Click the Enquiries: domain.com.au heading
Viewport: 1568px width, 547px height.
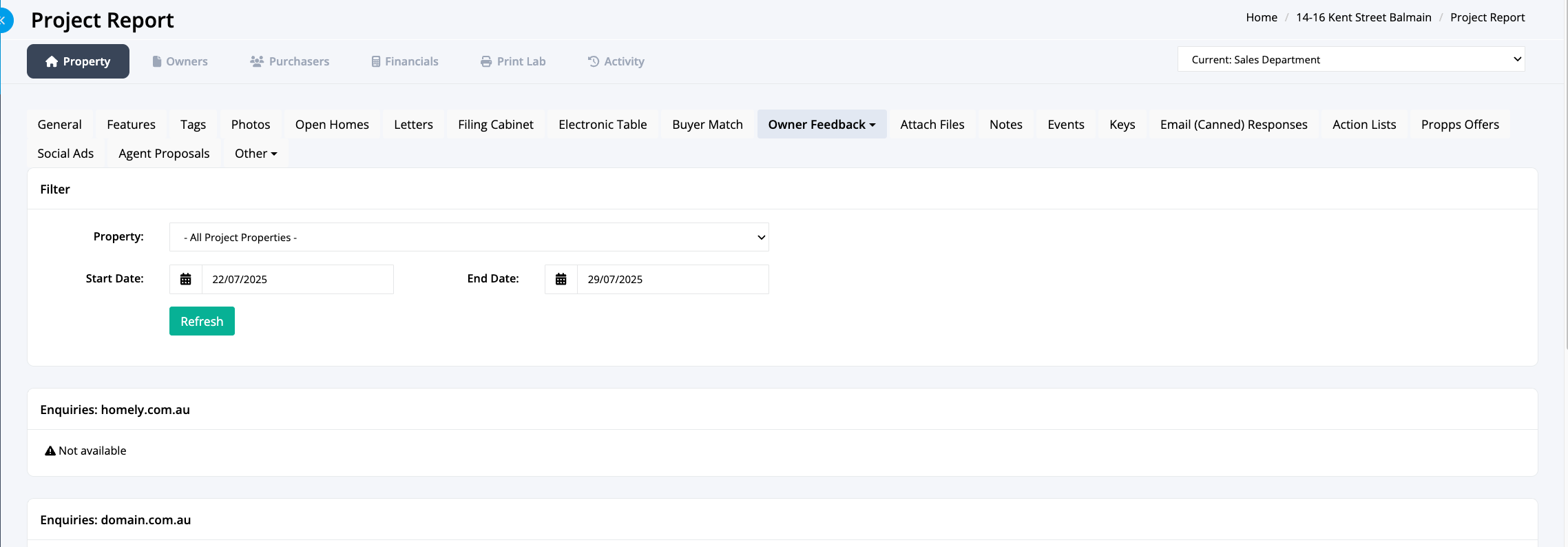tap(116, 519)
